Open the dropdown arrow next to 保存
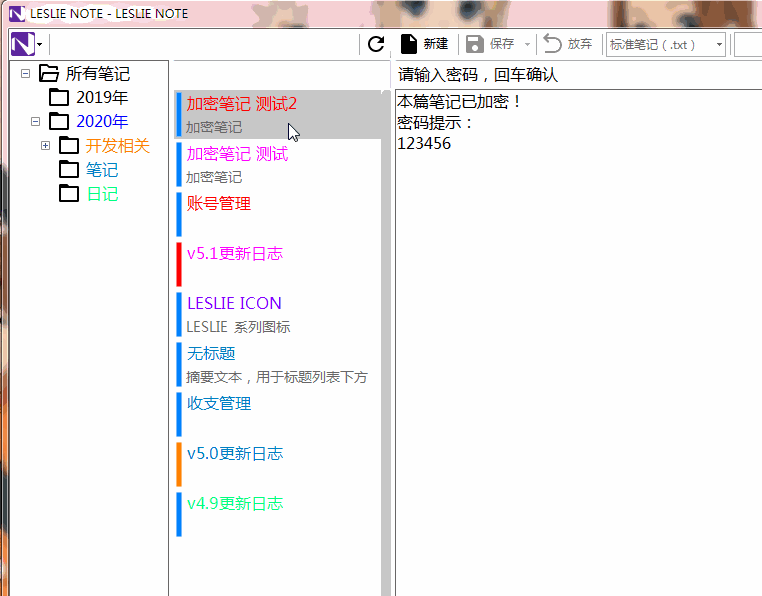This screenshot has height=596, width=762. [x=527, y=45]
